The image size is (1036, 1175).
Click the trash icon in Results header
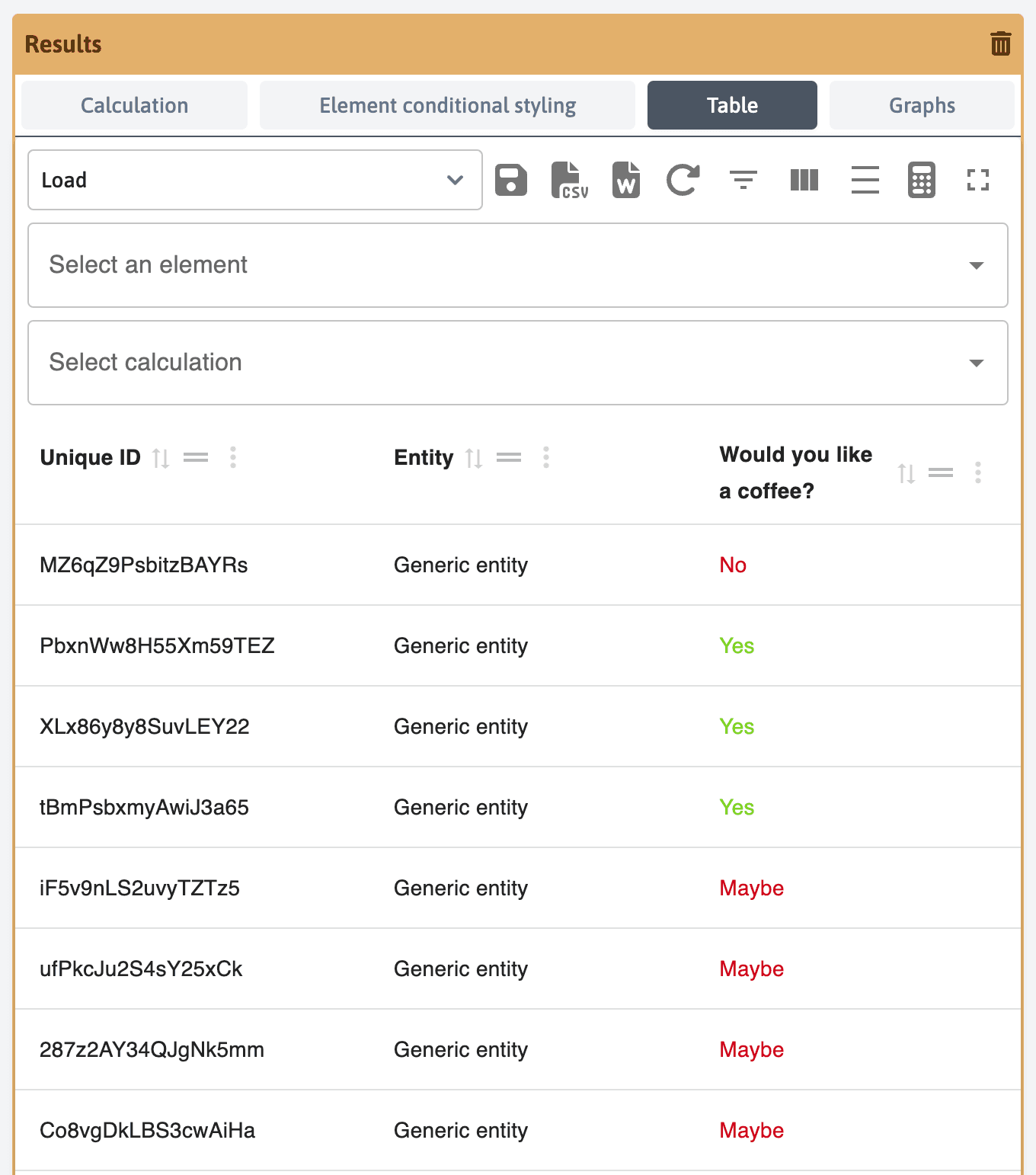click(x=1000, y=44)
